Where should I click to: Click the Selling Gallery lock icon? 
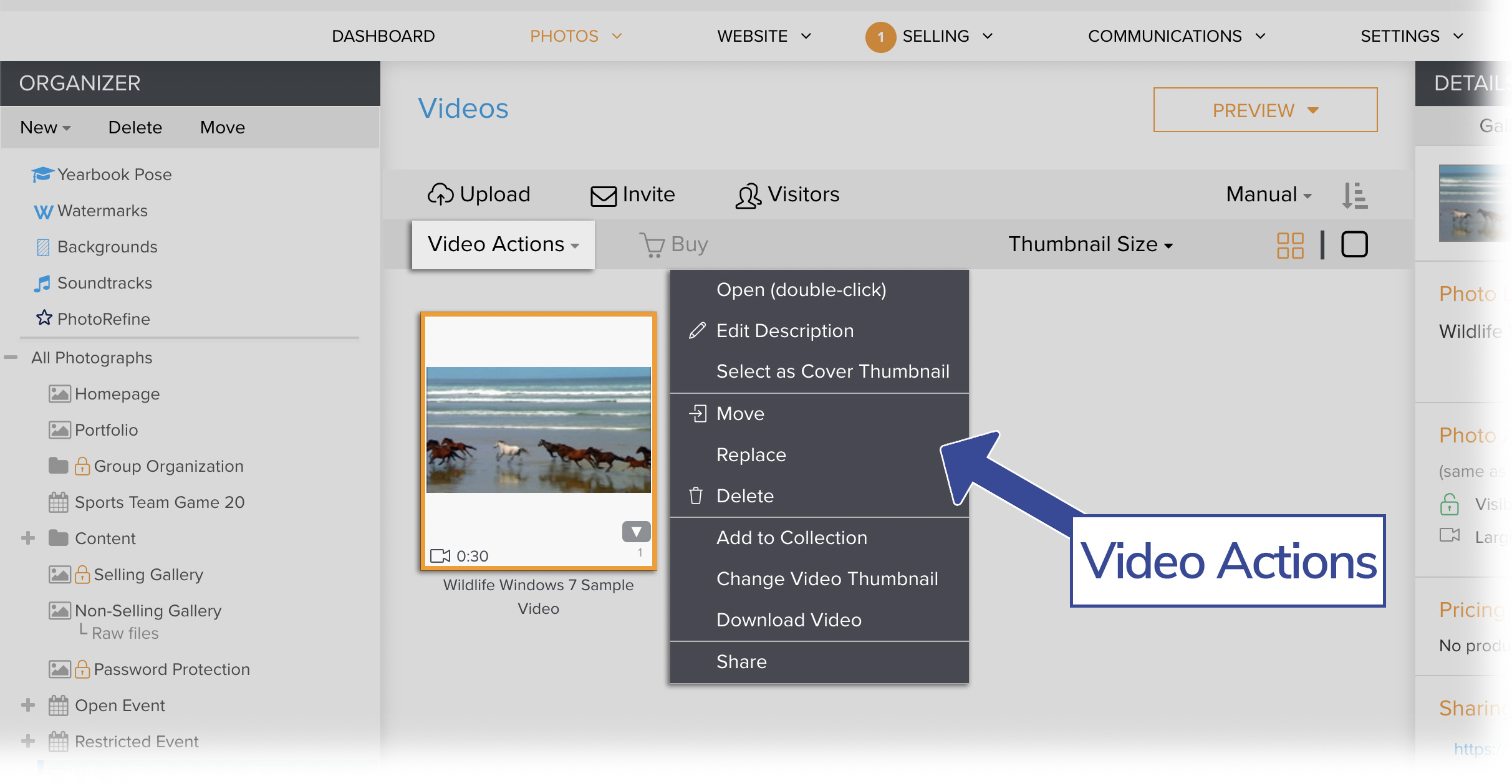tap(82, 574)
